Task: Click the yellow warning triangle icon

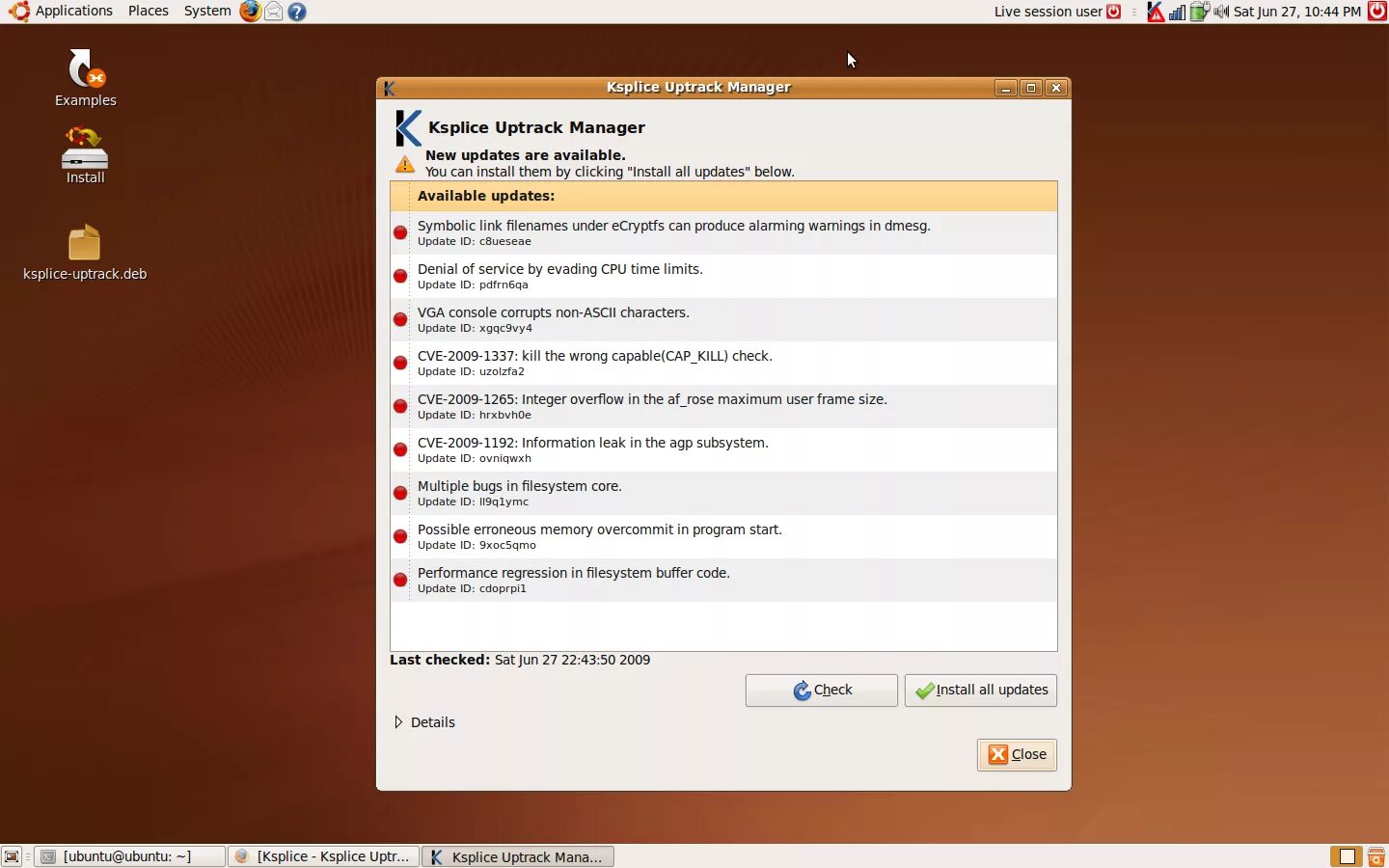Action: click(x=405, y=164)
